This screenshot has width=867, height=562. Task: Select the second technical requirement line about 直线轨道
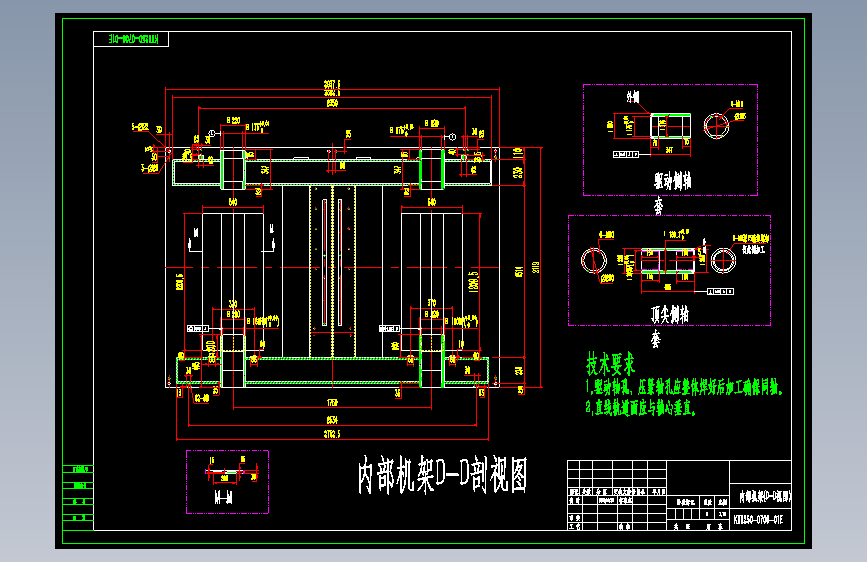[640, 408]
